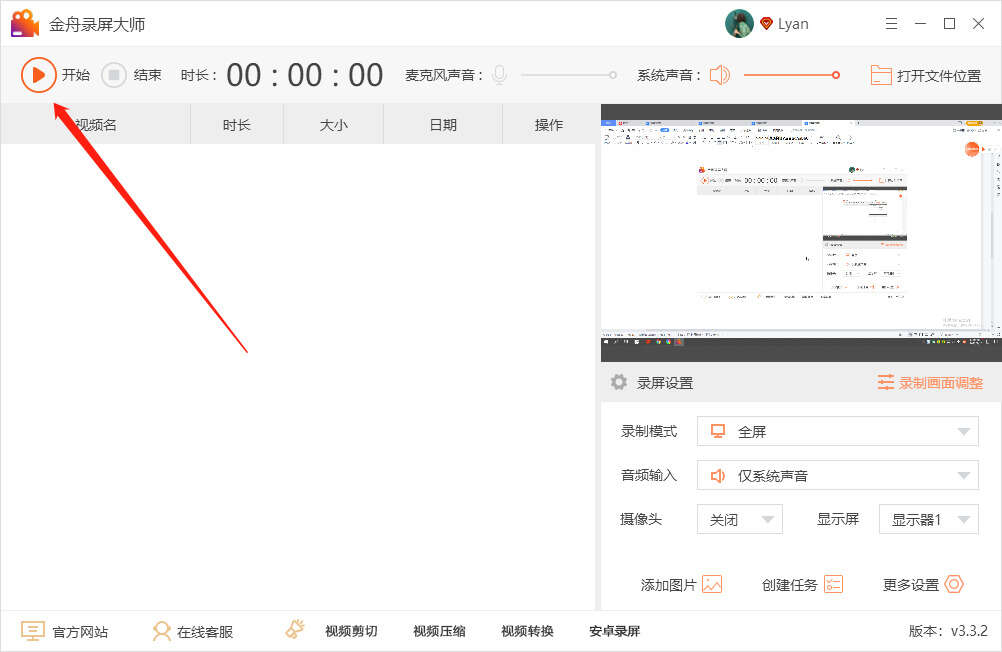Click the 金舟录屏大师 app logo
The image size is (1002, 652).
click(x=26, y=24)
